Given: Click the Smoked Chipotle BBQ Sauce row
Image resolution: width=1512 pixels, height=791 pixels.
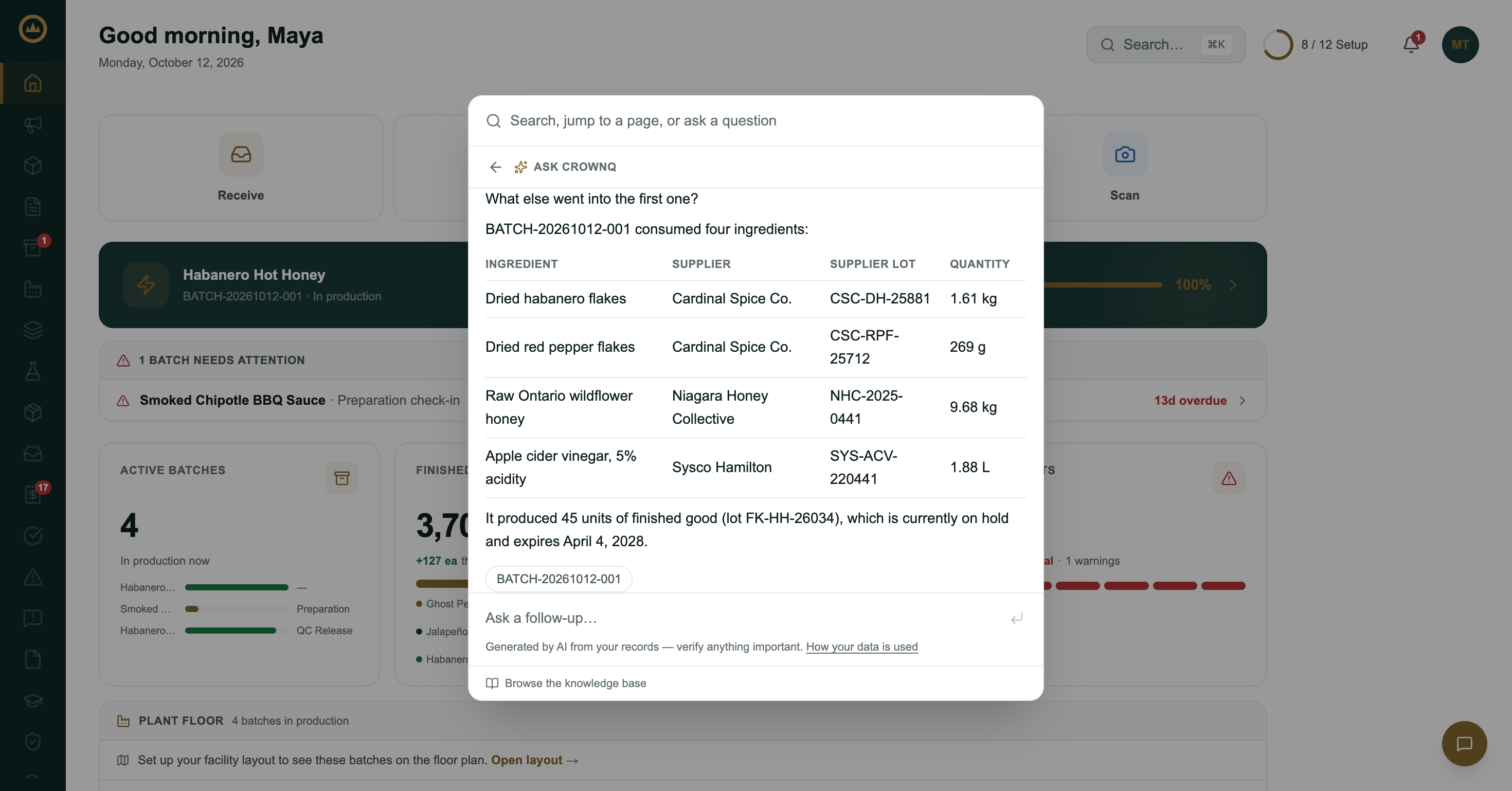Looking at the screenshot, I should click(x=682, y=400).
